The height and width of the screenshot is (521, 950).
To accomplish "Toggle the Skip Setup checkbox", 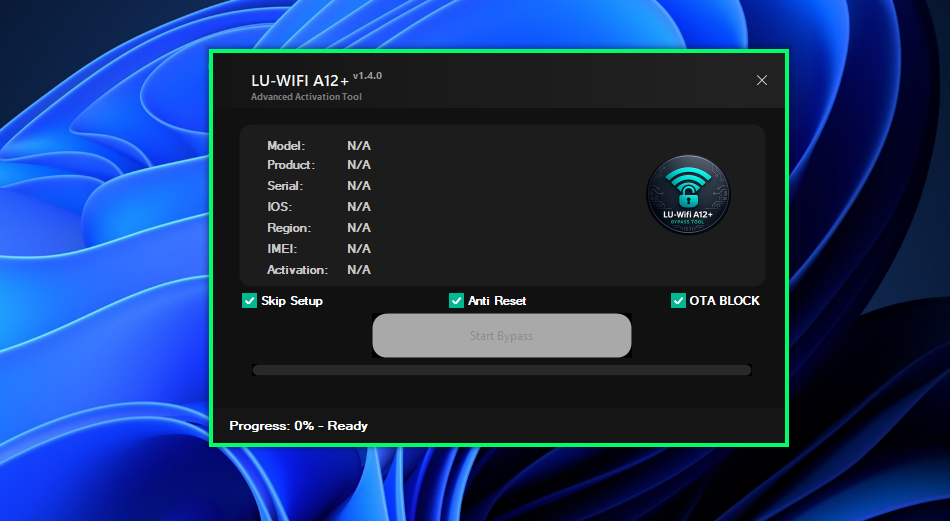I will point(249,300).
